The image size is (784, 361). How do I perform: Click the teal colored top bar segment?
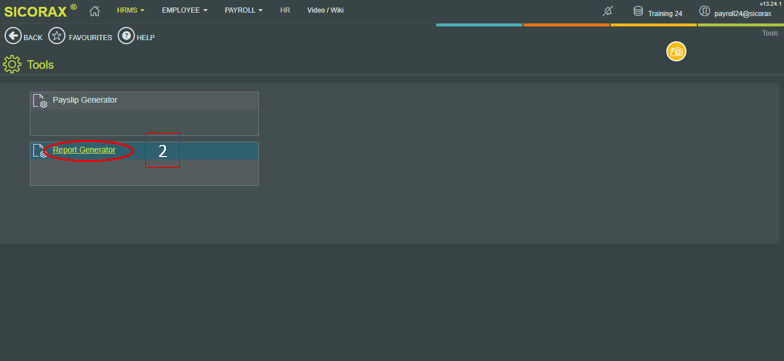click(x=479, y=25)
